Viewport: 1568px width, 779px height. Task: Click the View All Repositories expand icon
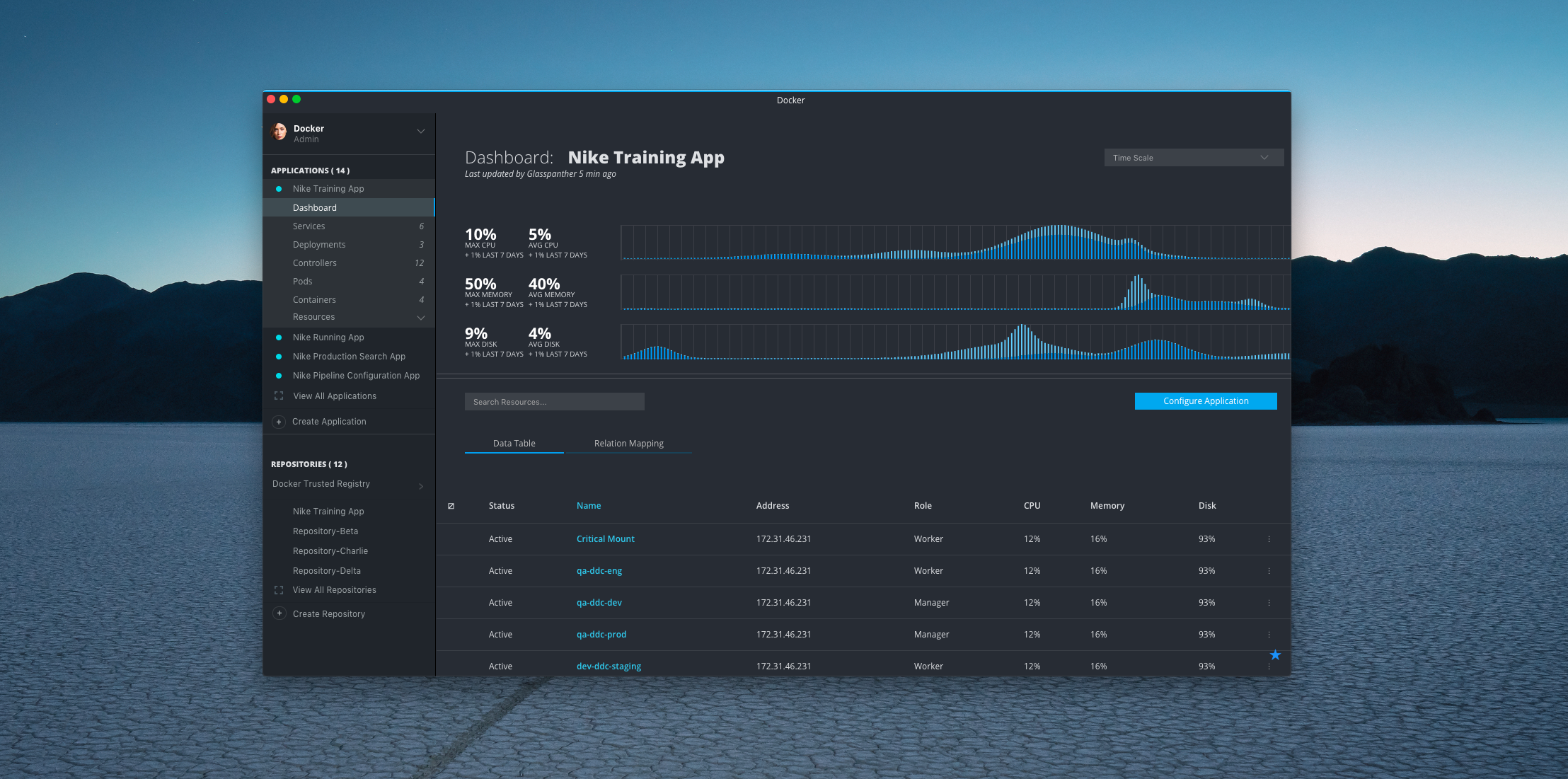(279, 590)
